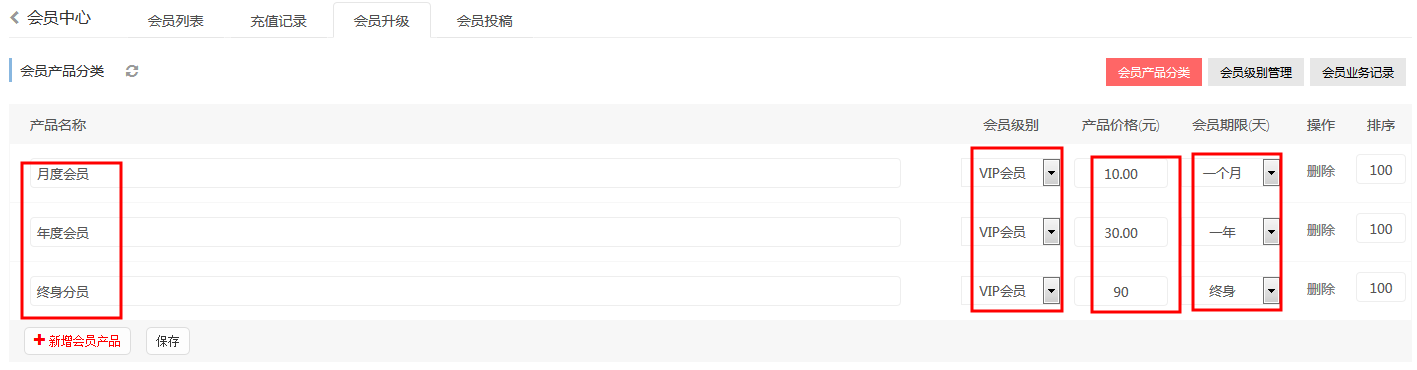The height and width of the screenshot is (370, 1417).
Task: Open 会员级别管理 button
Action: click(x=1256, y=72)
